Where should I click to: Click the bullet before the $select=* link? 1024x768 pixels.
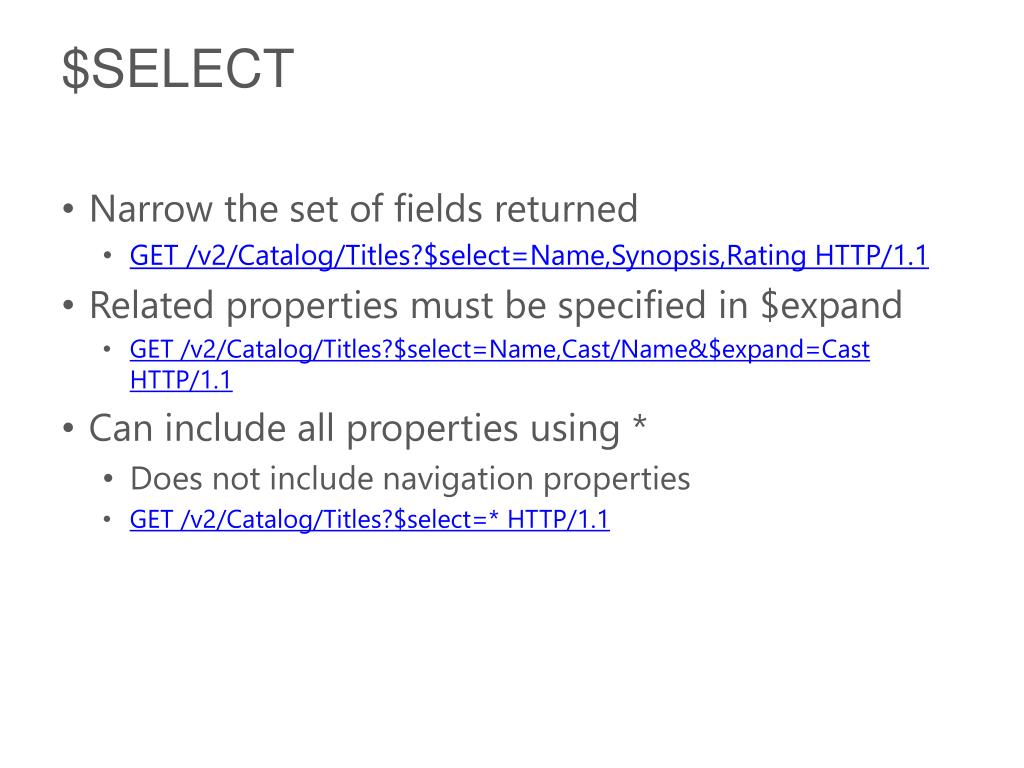click(x=108, y=520)
